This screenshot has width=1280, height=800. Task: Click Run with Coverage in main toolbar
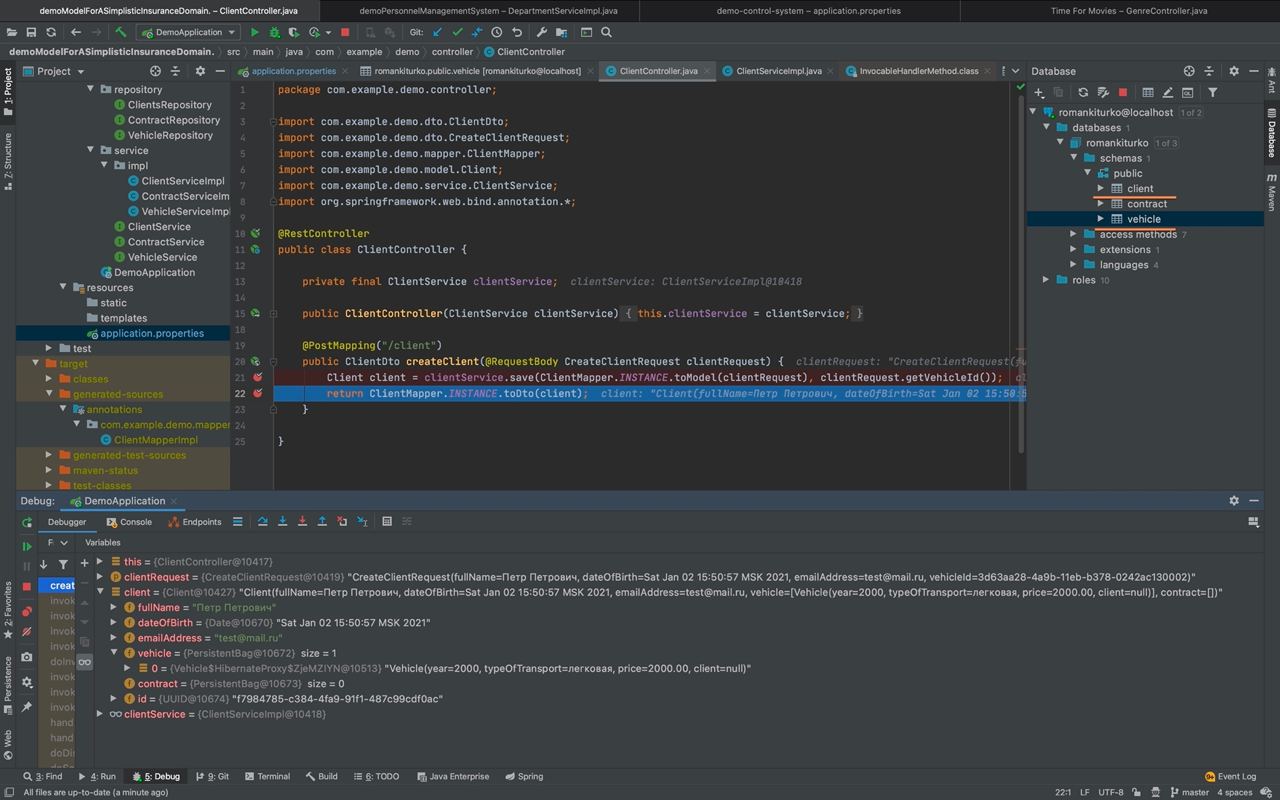click(x=294, y=32)
